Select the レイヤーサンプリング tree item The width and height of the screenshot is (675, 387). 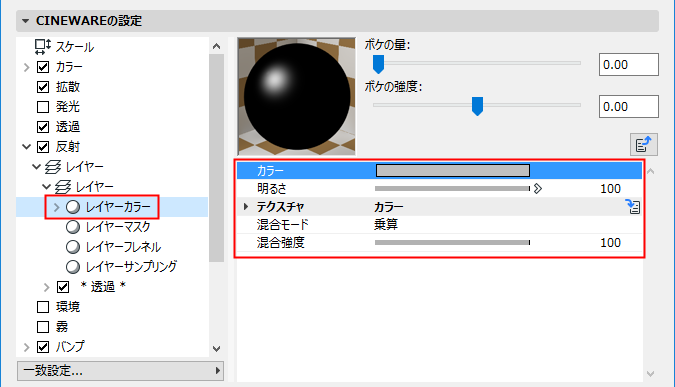point(131,267)
